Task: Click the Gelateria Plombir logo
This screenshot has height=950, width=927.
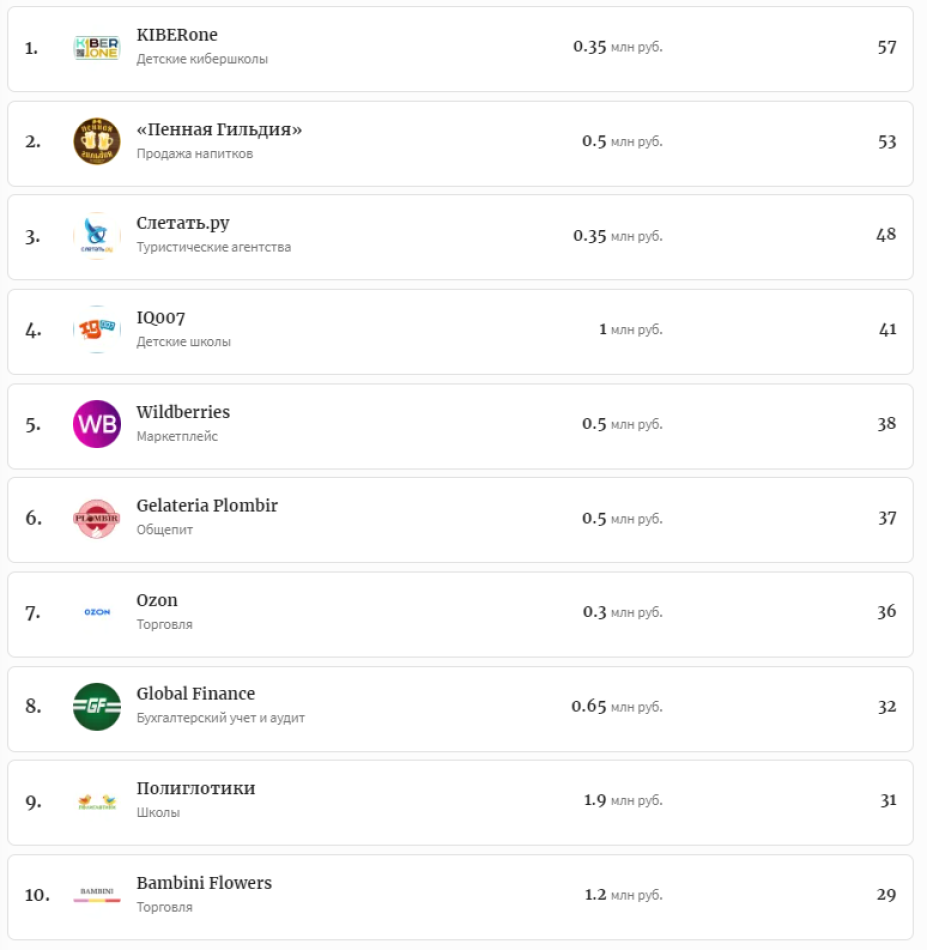Action: click(97, 518)
